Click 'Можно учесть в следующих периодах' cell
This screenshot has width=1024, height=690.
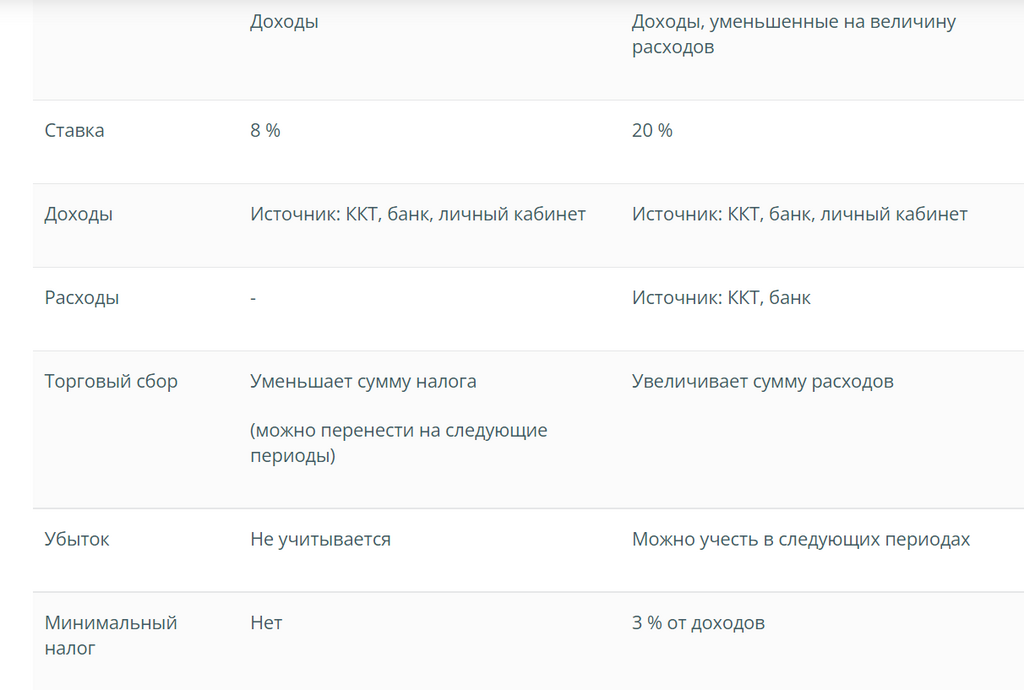[x=801, y=539]
